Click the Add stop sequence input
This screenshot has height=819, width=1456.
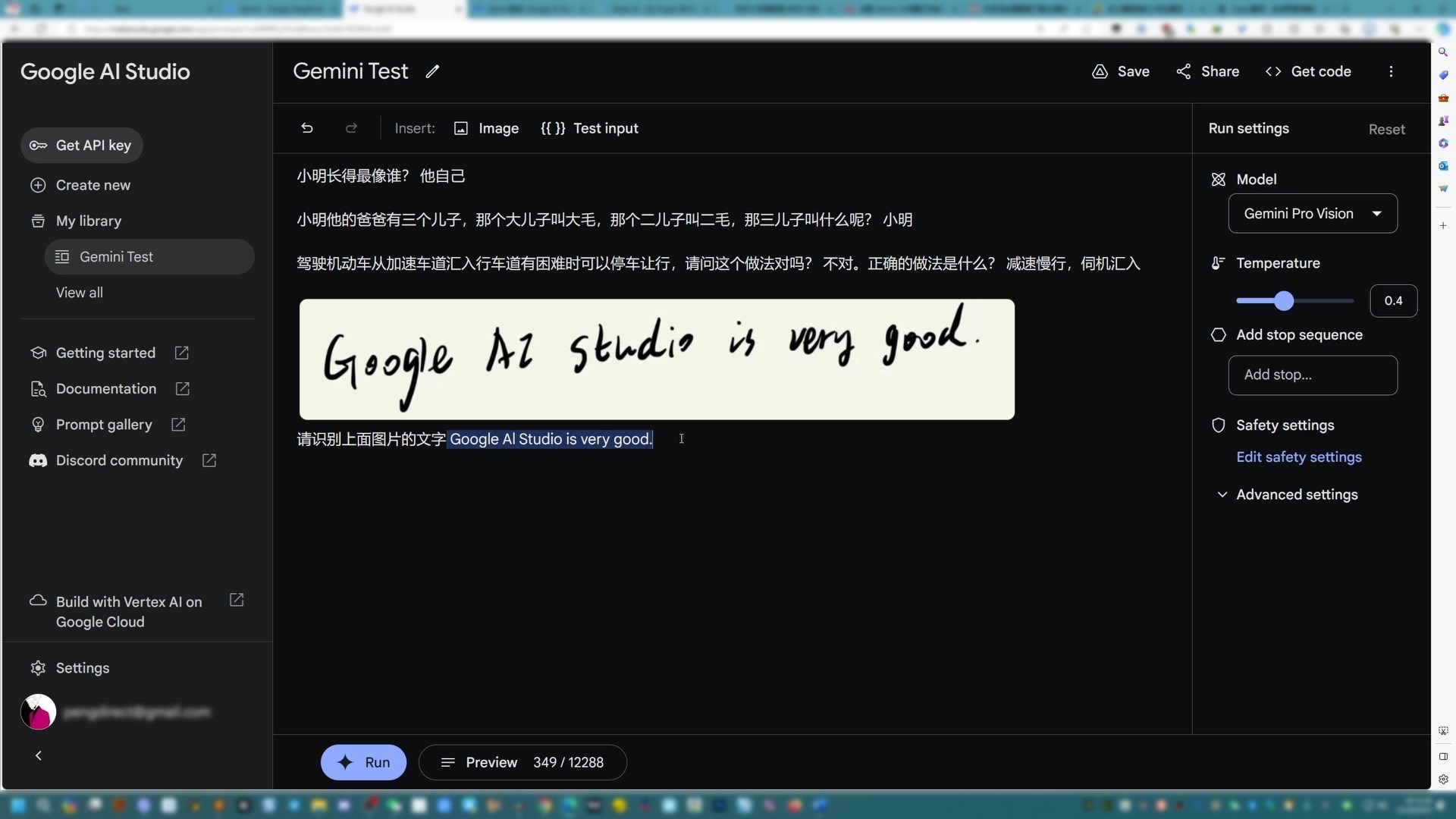pos(1313,375)
